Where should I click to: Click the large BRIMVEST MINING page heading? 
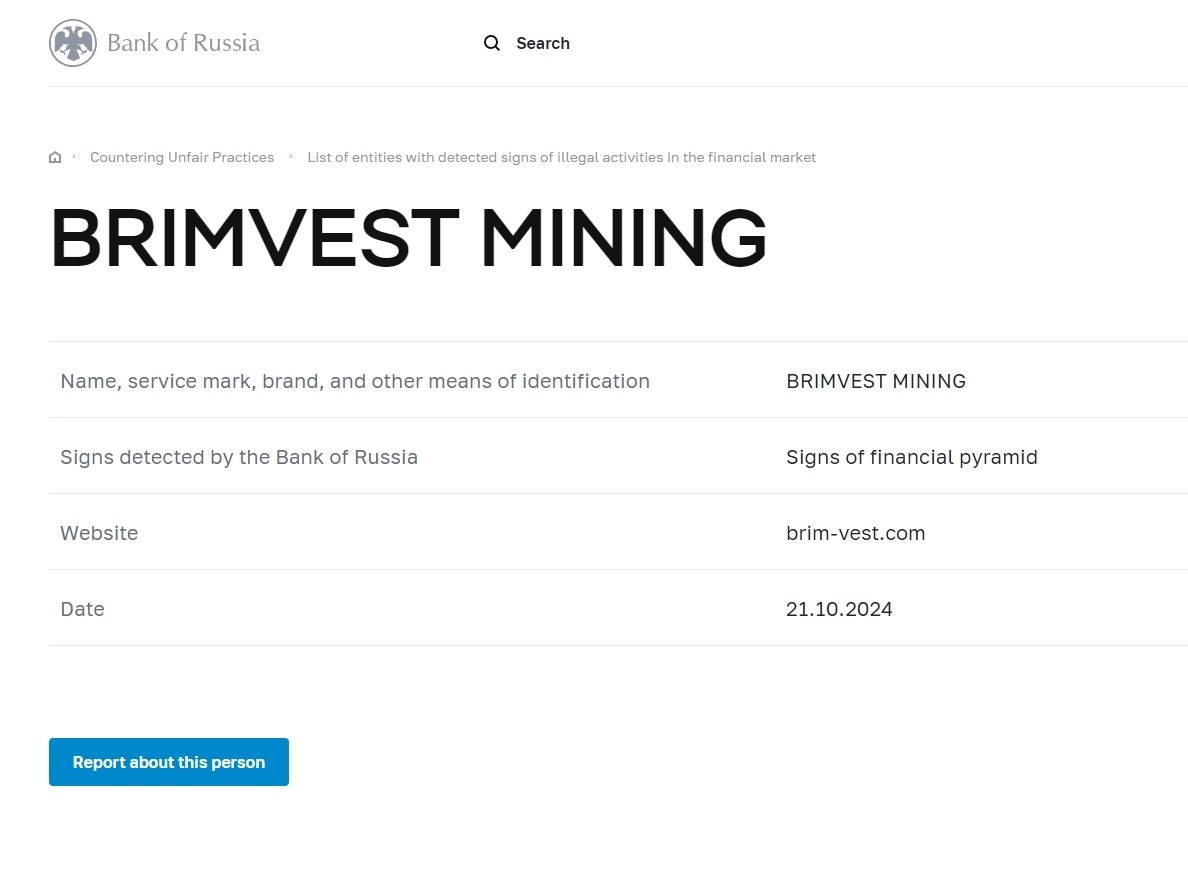pos(408,238)
